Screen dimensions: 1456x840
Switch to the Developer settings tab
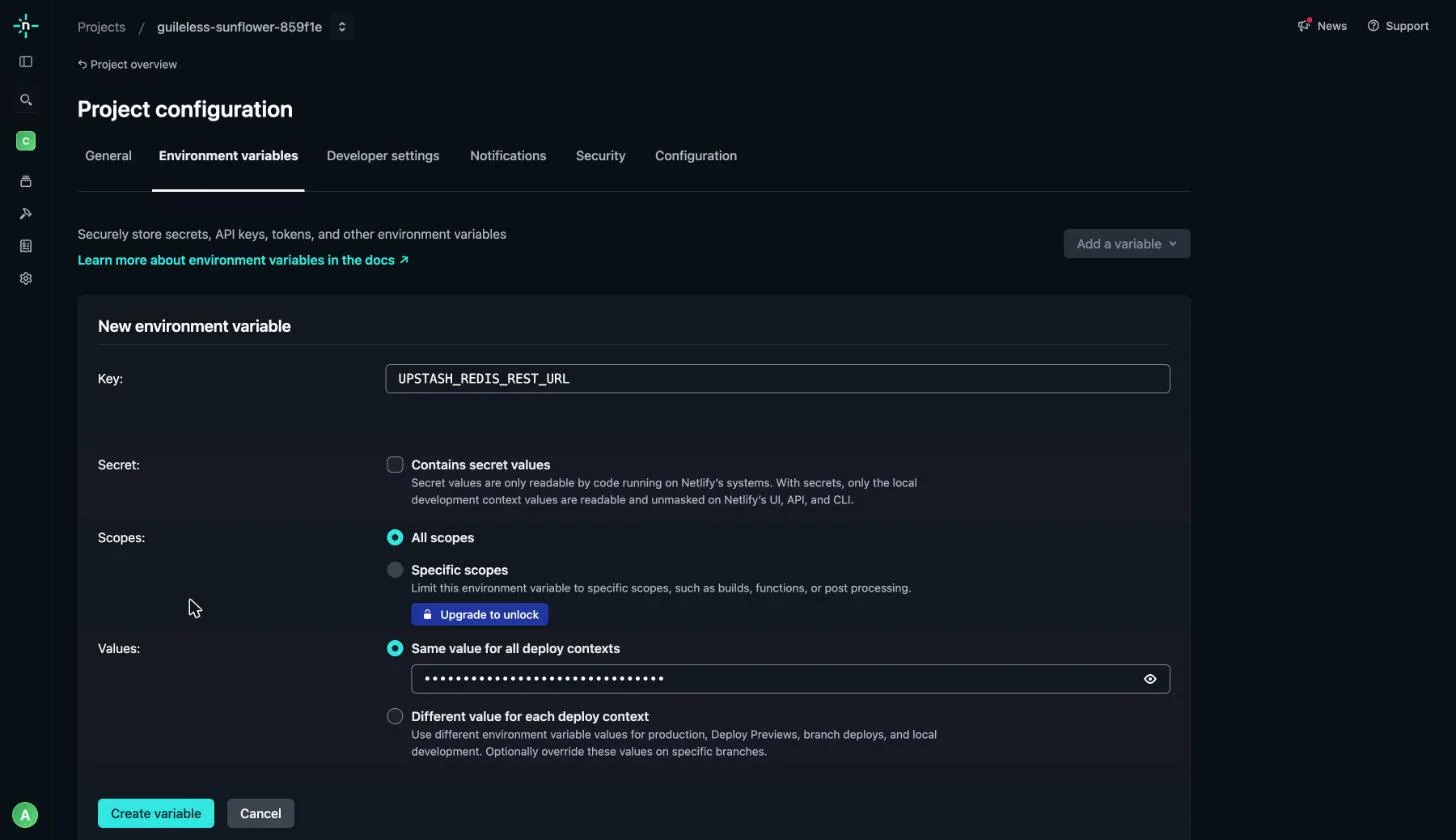point(383,156)
